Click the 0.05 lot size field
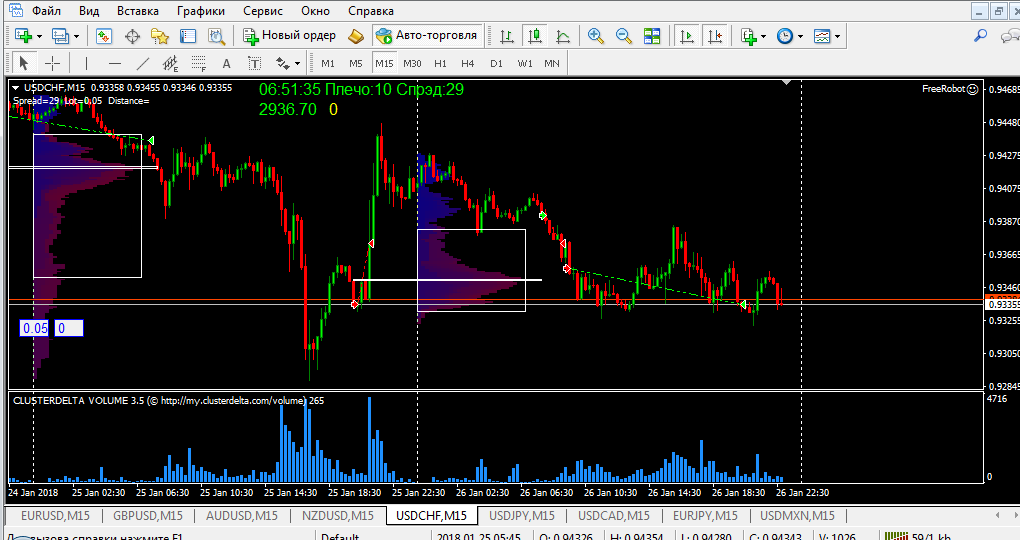1020x540 pixels. tap(35, 329)
